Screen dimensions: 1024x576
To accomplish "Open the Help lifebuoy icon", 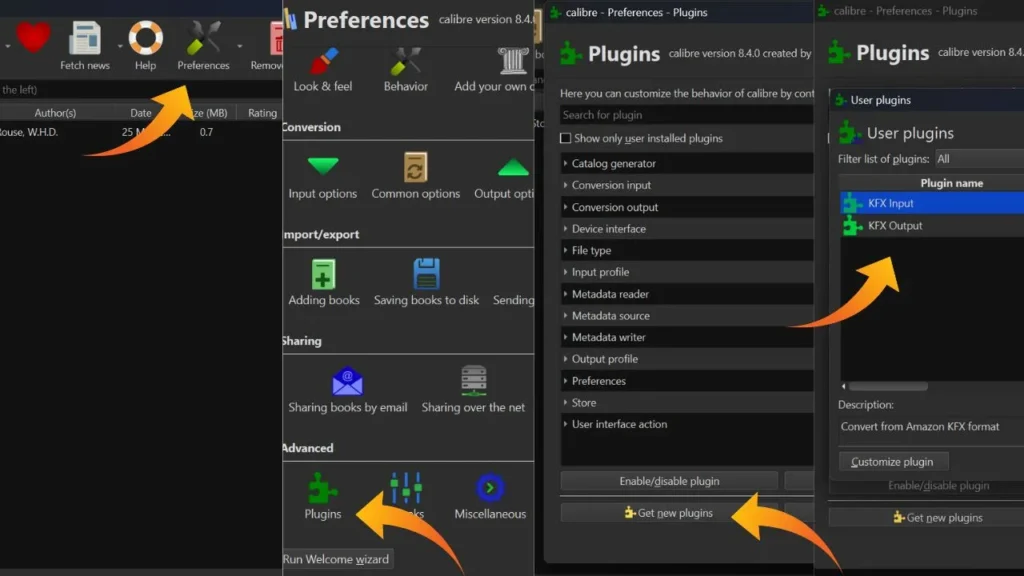I will pos(145,46).
